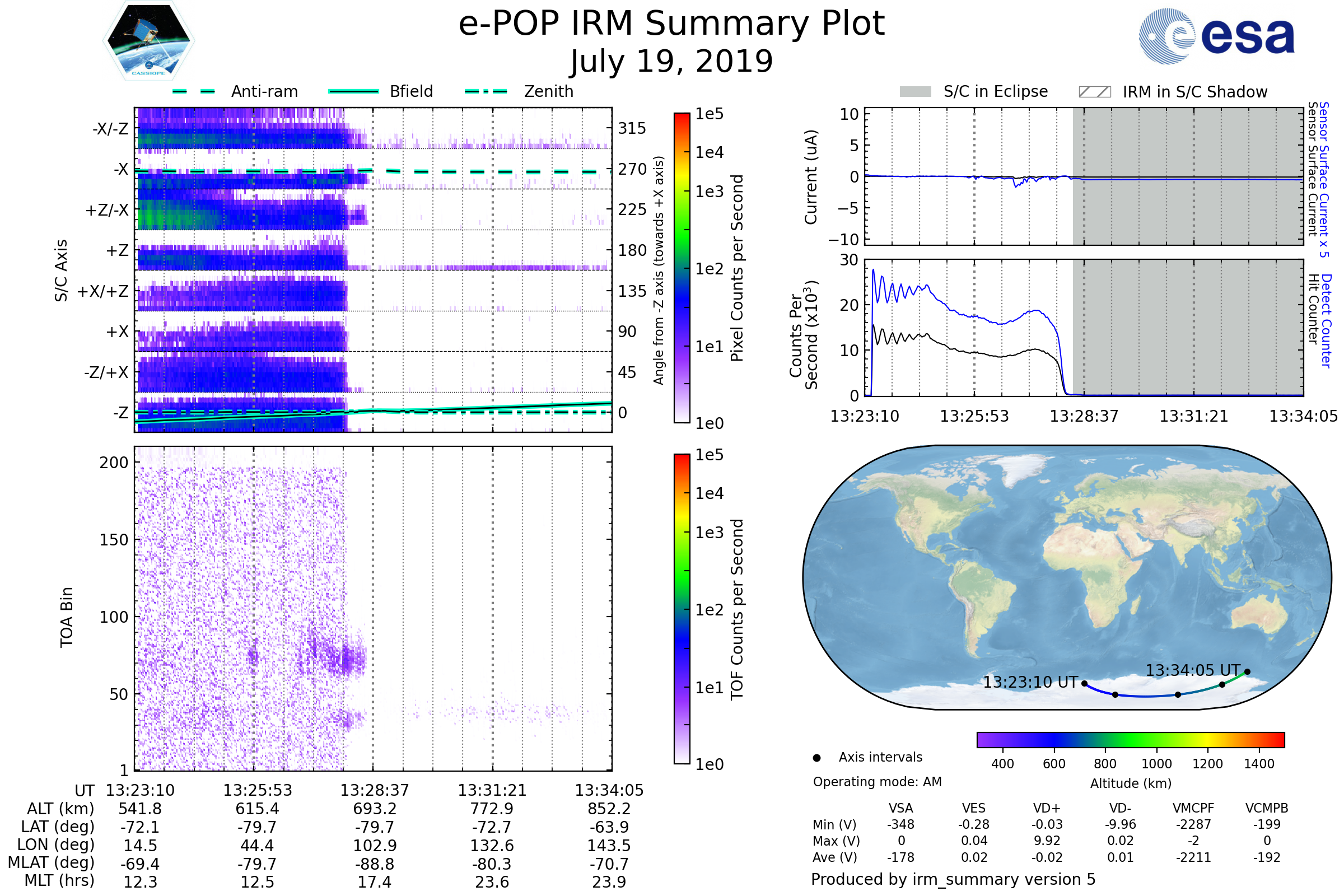Click the Pixel Counts per Second colorbar
This screenshot has height=896, width=1344.
click(682, 268)
